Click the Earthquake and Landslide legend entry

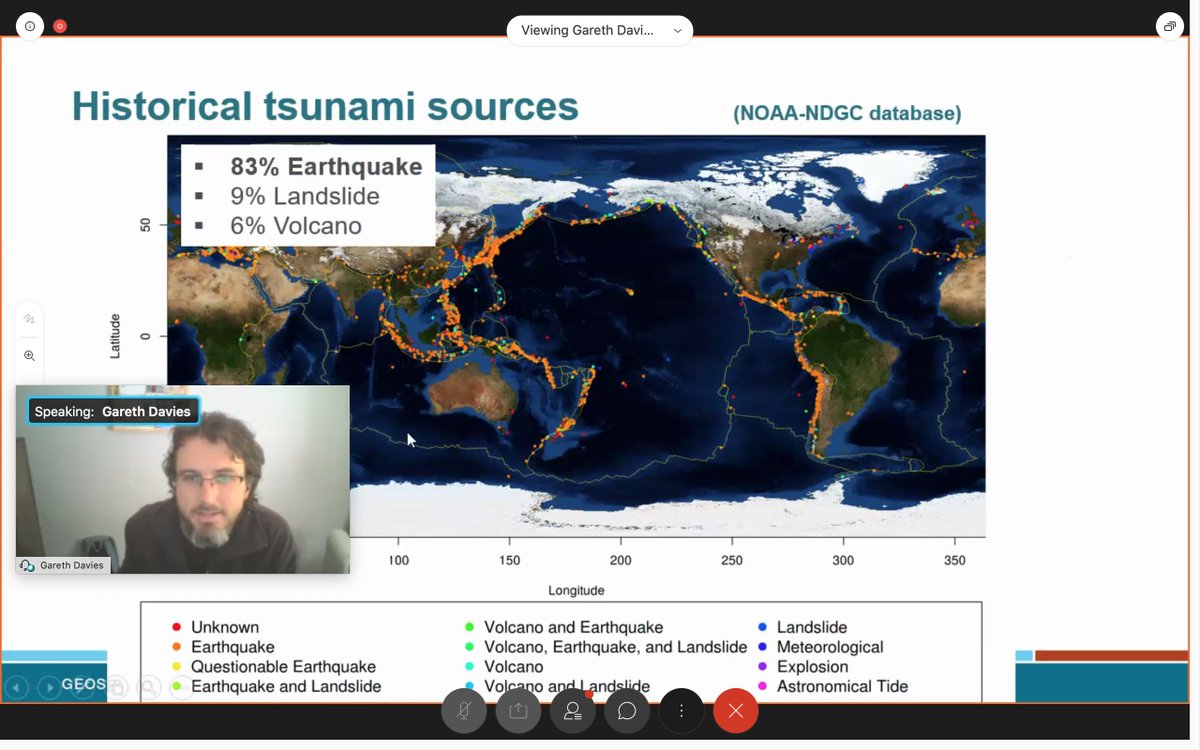pyautogui.click(x=276, y=686)
